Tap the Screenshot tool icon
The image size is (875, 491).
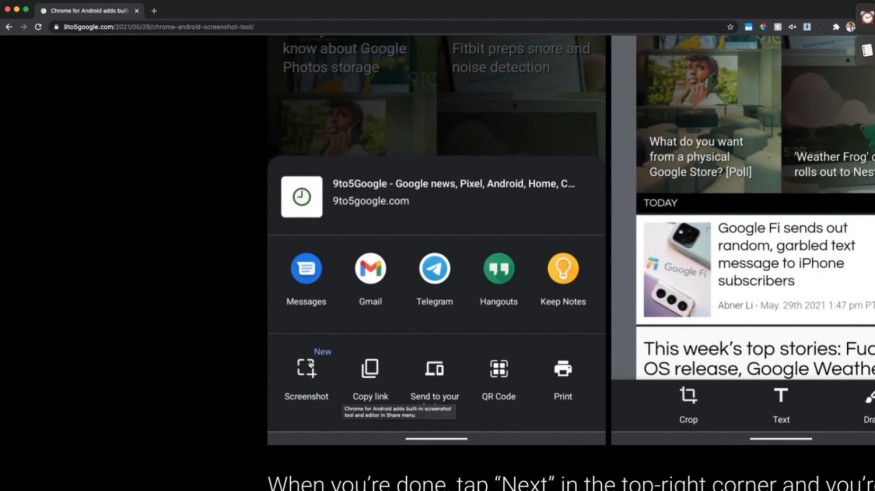point(306,368)
